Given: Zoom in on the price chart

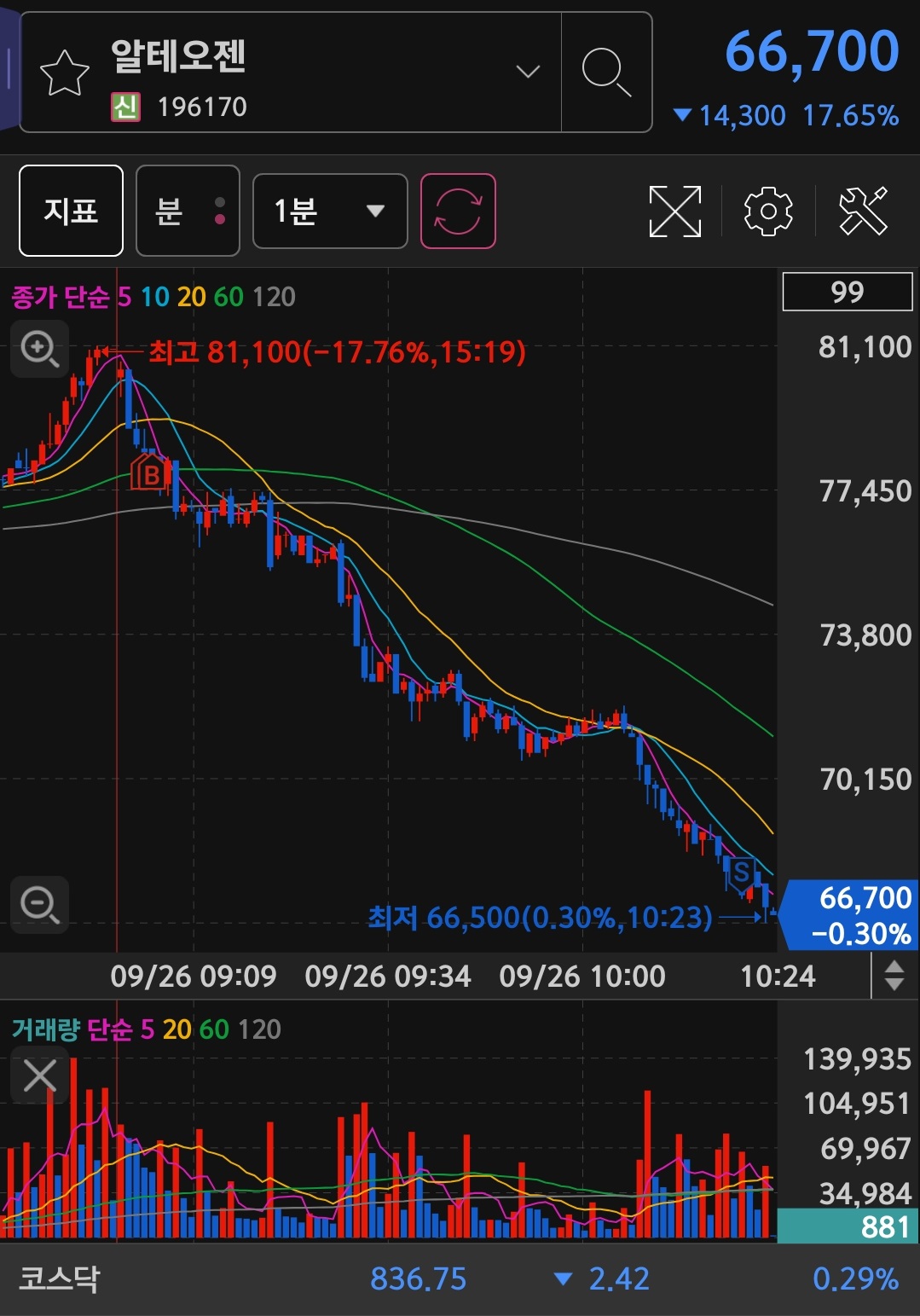Looking at the screenshot, I should (x=40, y=349).
